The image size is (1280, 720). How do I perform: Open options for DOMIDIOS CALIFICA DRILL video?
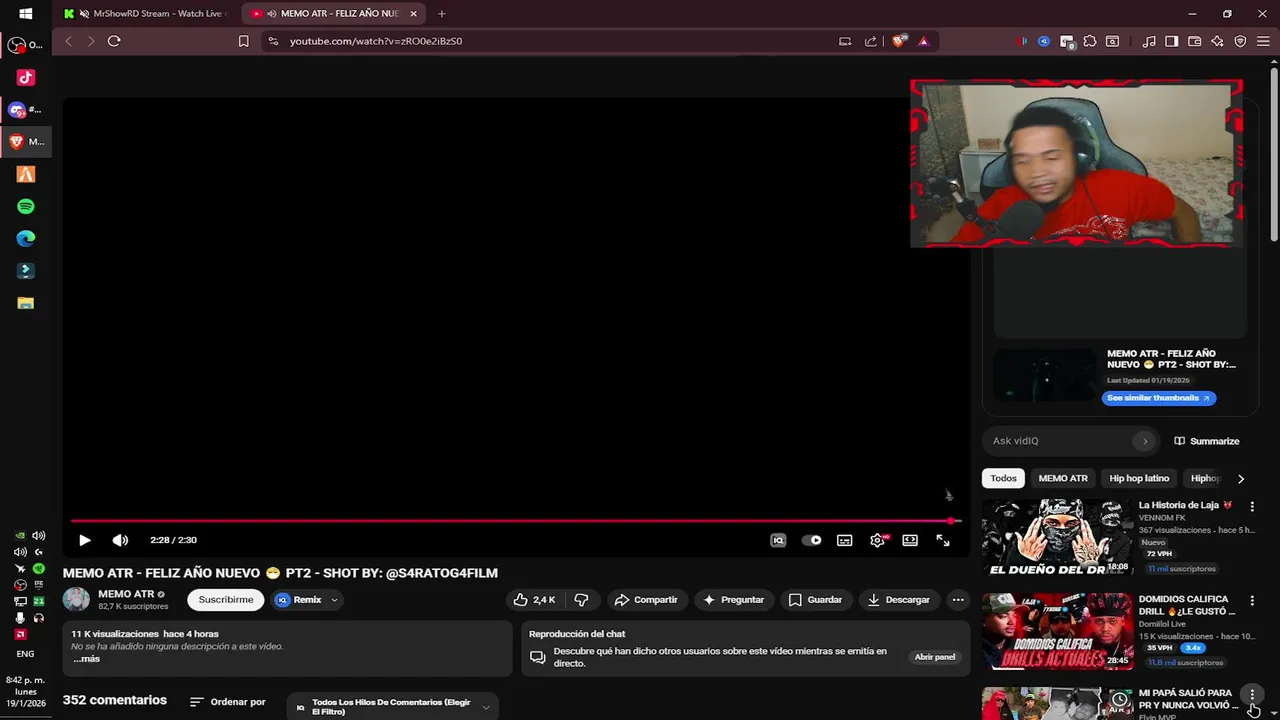(1252, 601)
